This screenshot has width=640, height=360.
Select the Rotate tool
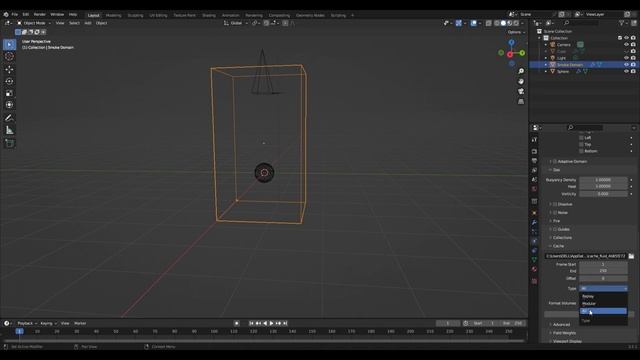pyautogui.click(x=9, y=81)
